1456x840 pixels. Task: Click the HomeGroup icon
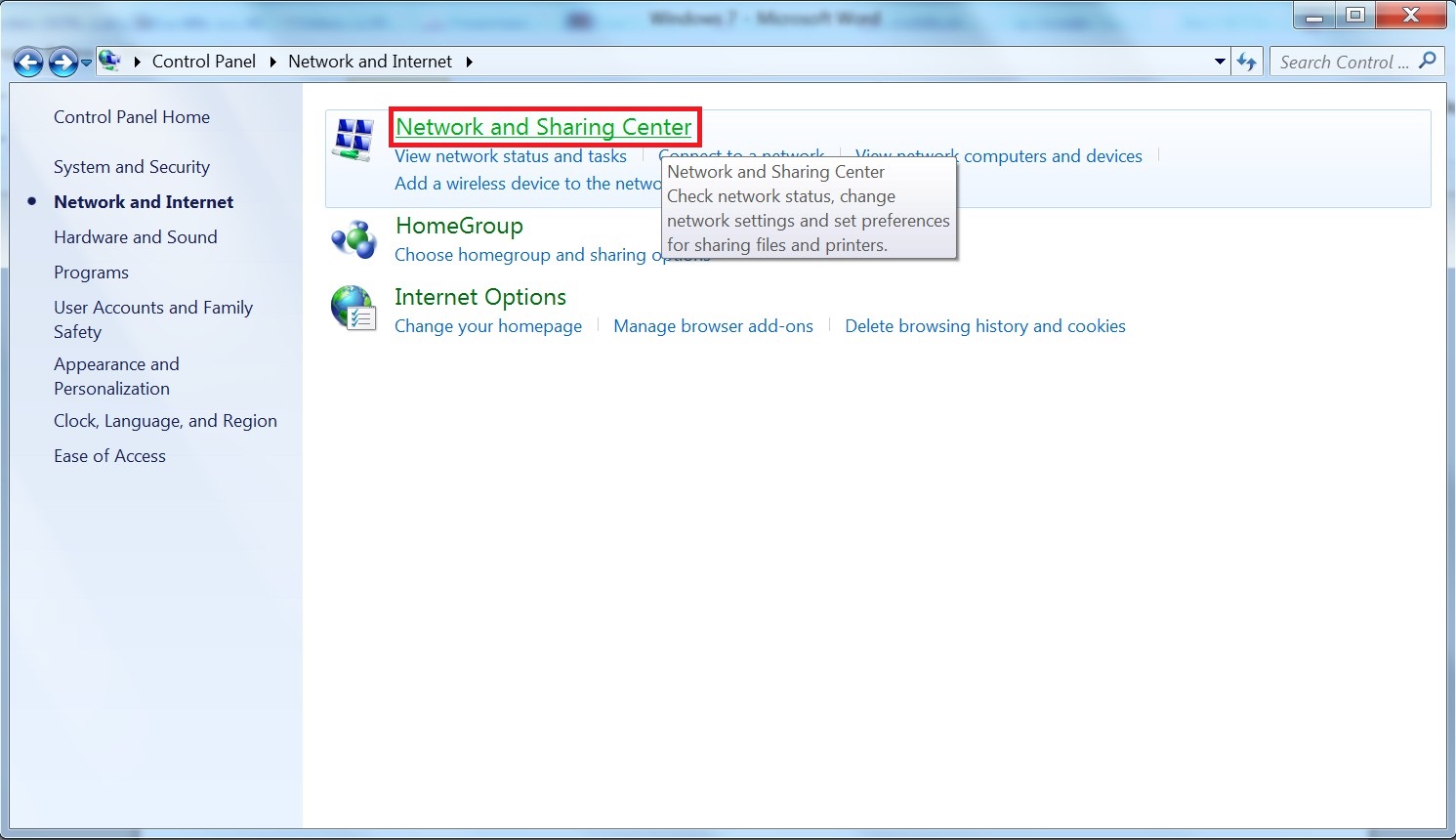[x=353, y=238]
